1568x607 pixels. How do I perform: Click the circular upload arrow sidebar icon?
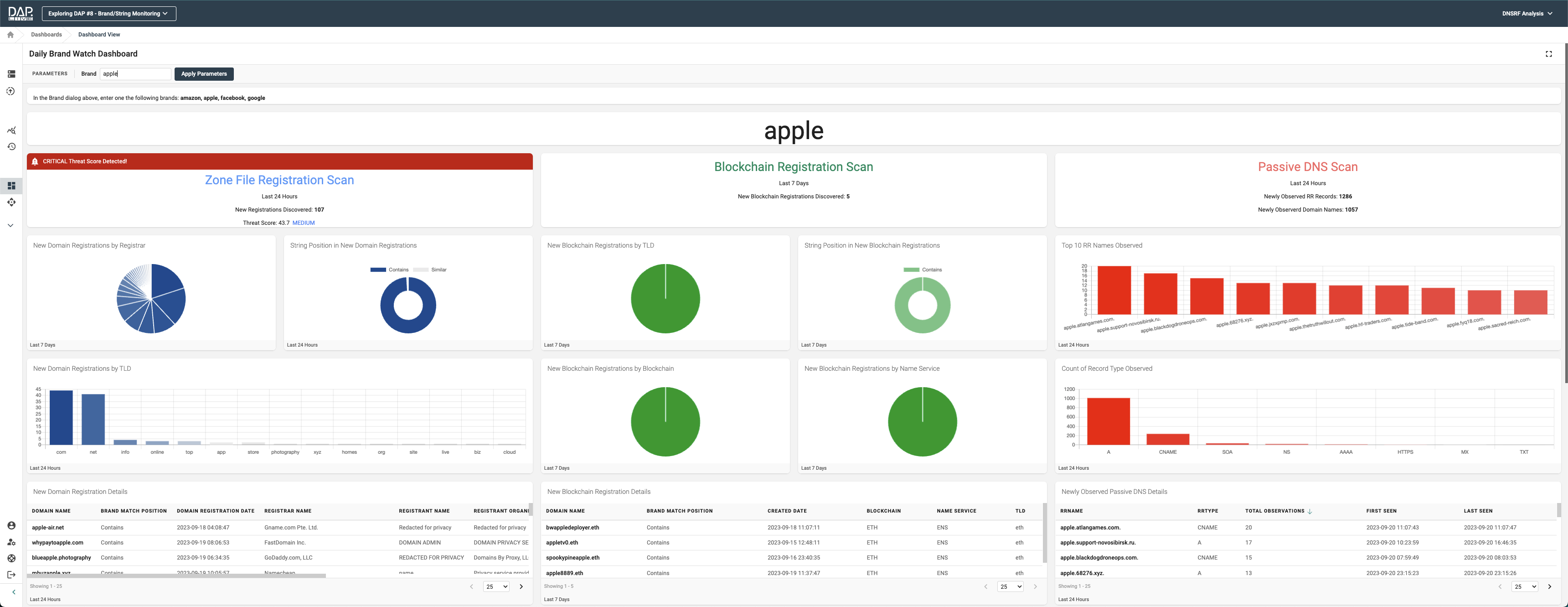(x=11, y=91)
